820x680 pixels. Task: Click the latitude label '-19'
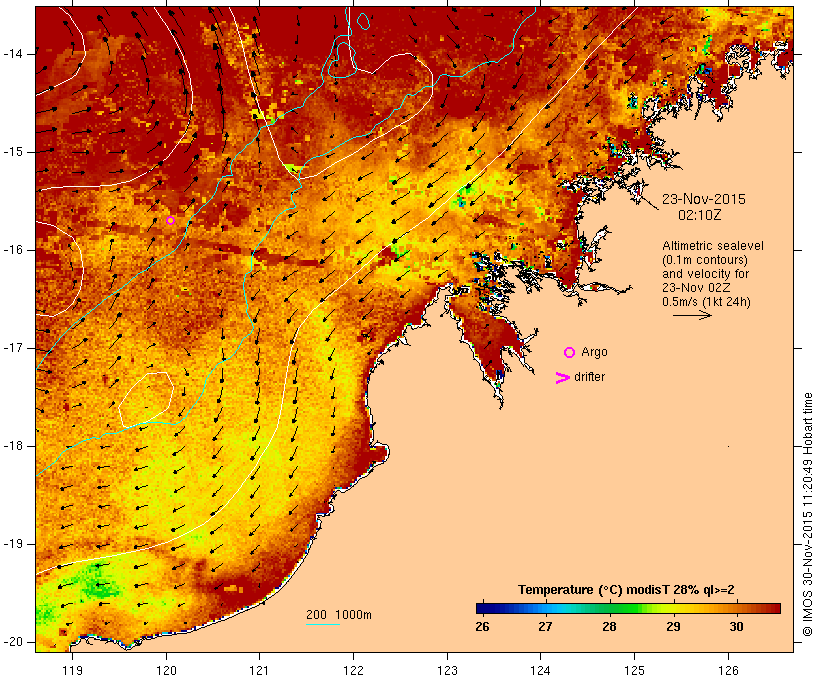tap(13, 544)
